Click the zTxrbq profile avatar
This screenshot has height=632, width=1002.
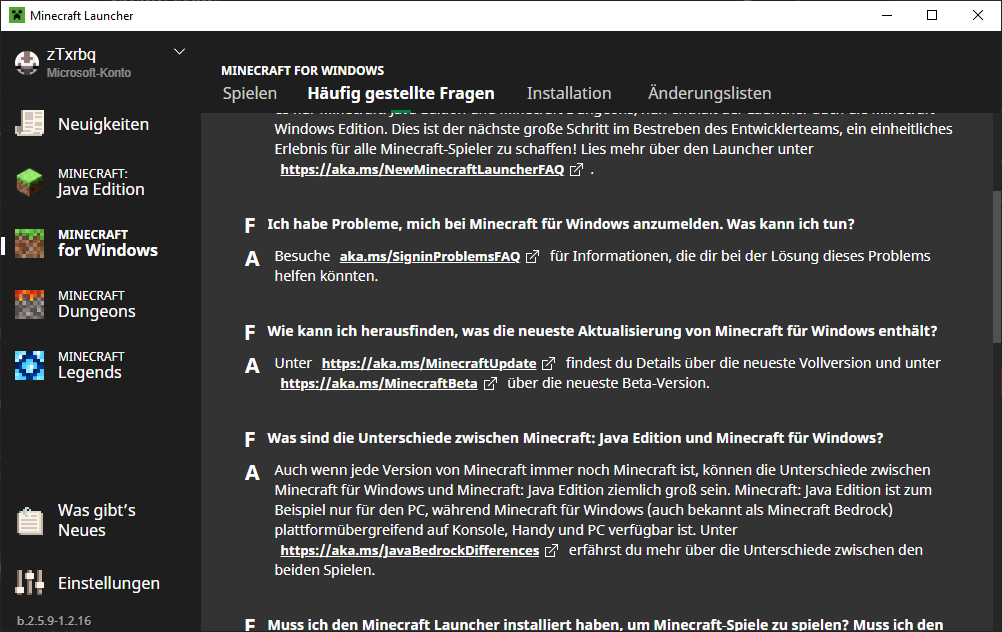pyautogui.click(x=27, y=63)
